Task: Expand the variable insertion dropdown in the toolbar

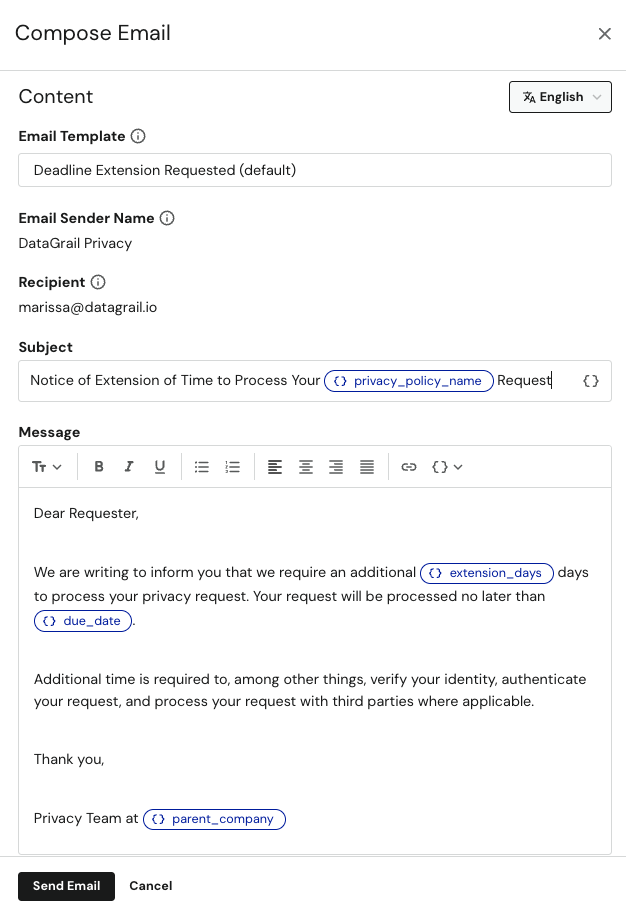Action: point(447,466)
